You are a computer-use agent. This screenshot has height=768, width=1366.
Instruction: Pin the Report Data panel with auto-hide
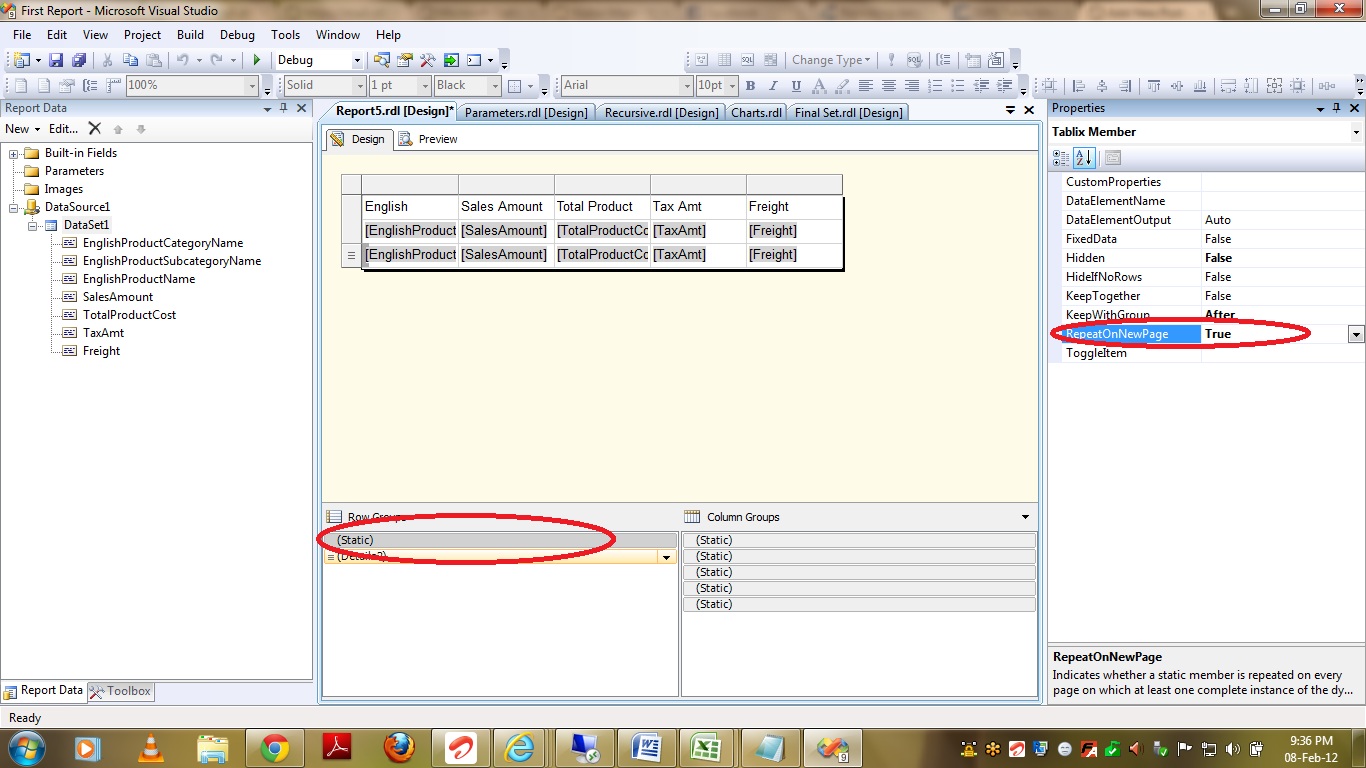coord(283,108)
